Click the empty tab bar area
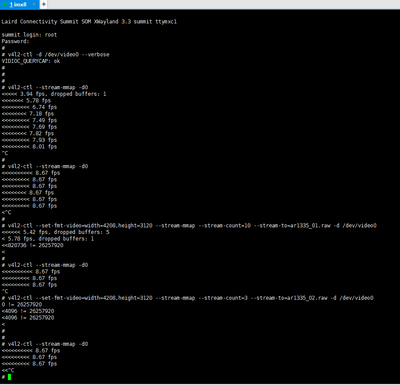The image size is (400, 385). click(223, 4)
